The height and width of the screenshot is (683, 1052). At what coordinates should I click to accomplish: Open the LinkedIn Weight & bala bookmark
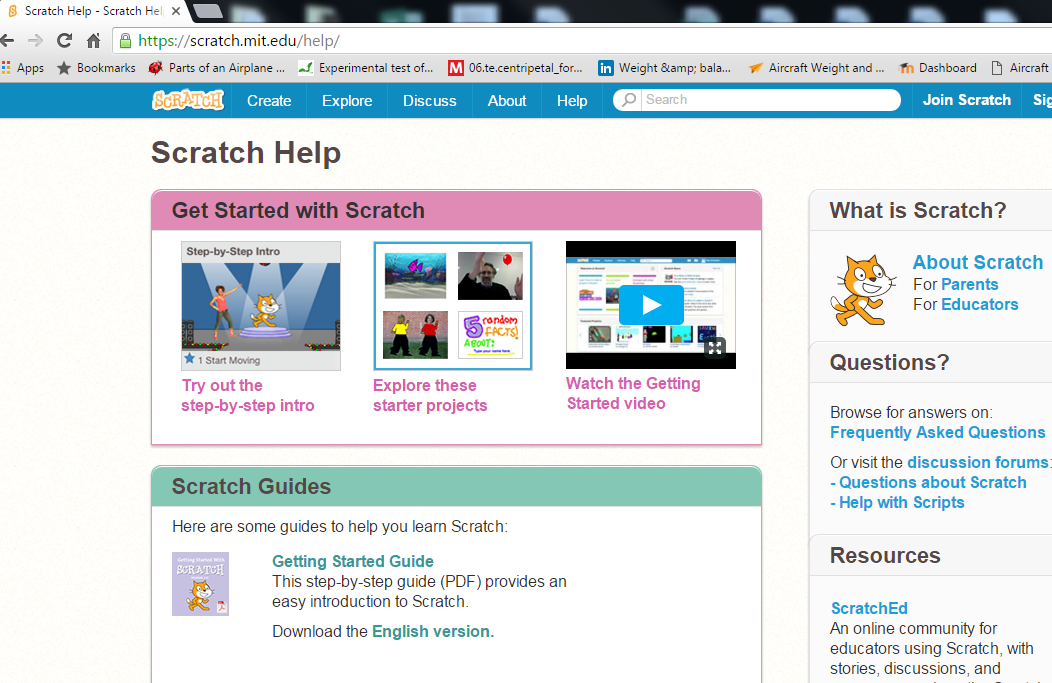pyautogui.click(x=665, y=68)
